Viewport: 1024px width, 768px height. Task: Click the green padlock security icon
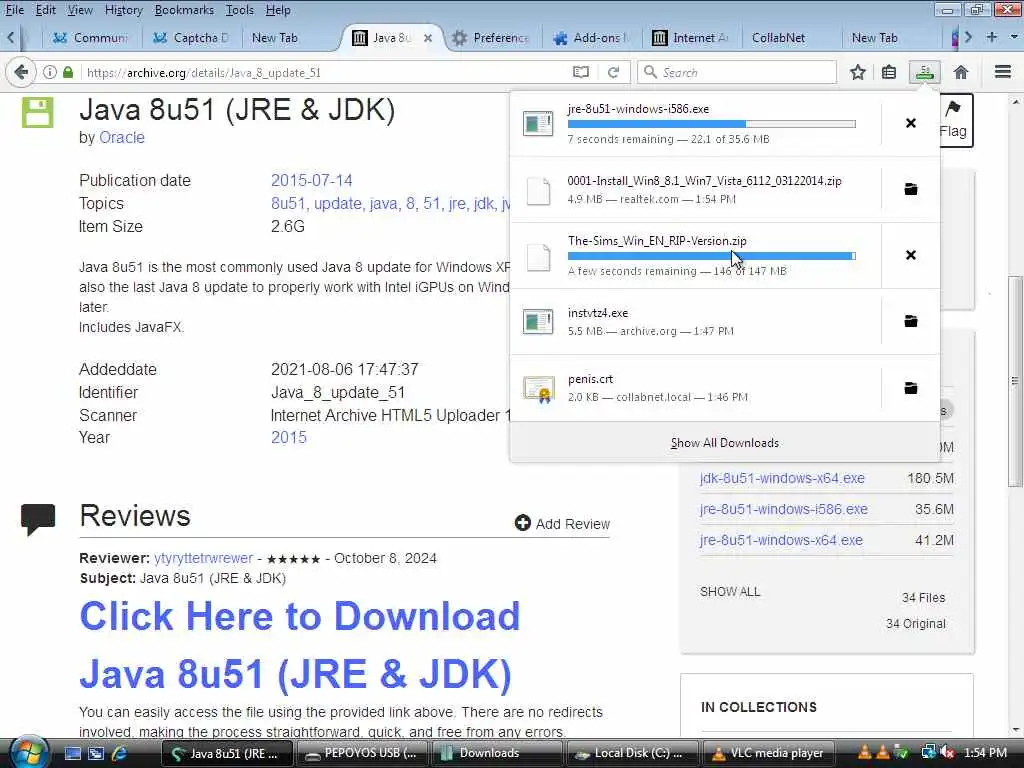68,72
